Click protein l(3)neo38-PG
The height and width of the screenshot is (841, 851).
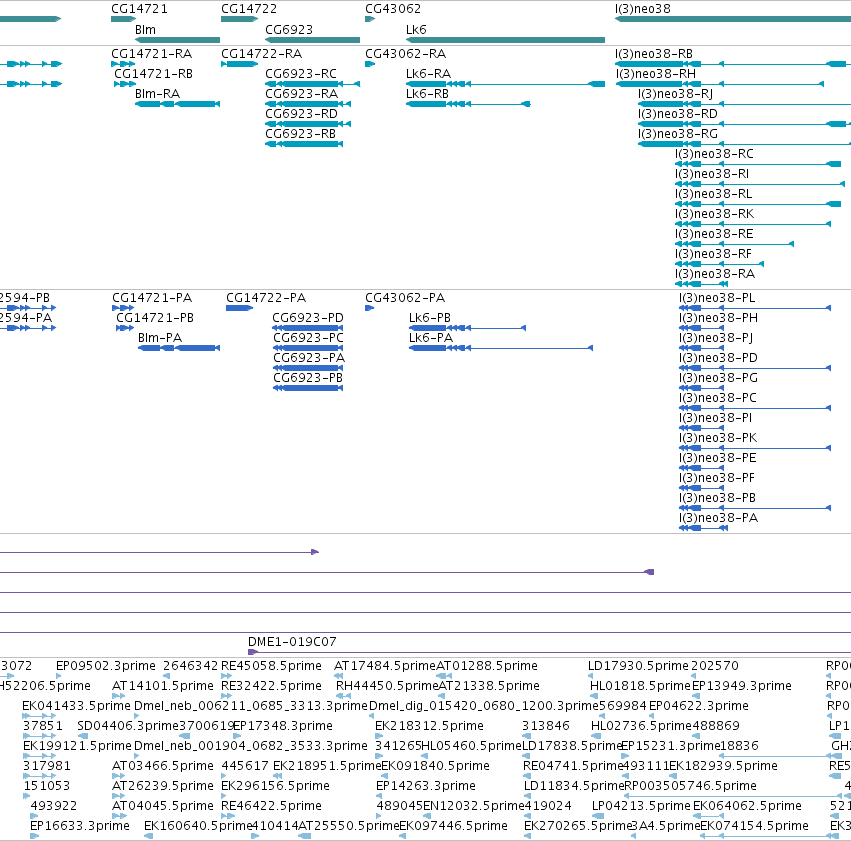pyautogui.click(x=719, y=378)
